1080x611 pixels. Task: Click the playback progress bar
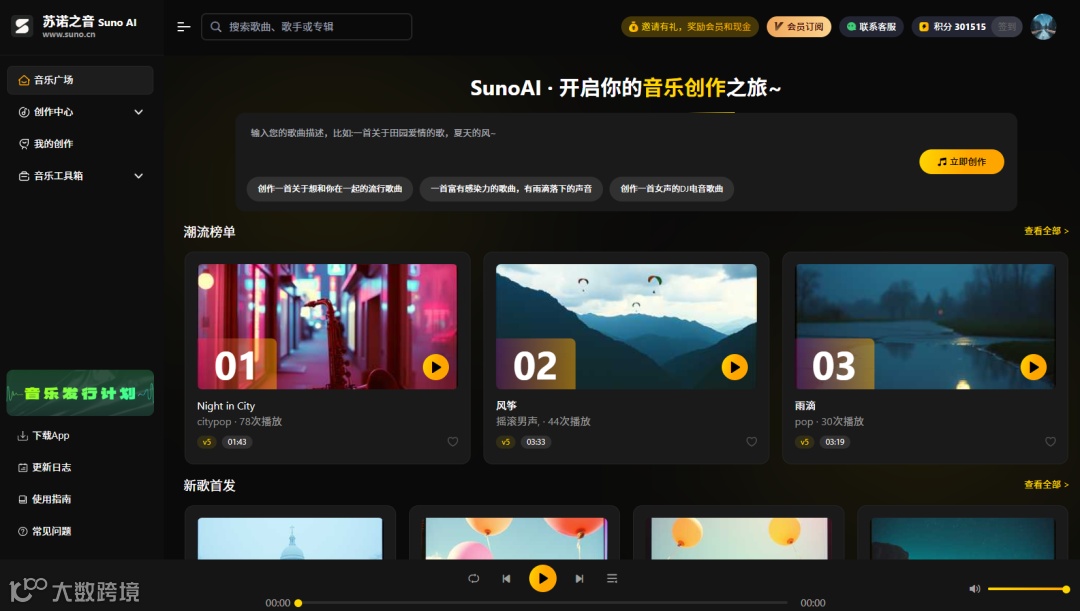pyautogui.click(x=542, y=603)
